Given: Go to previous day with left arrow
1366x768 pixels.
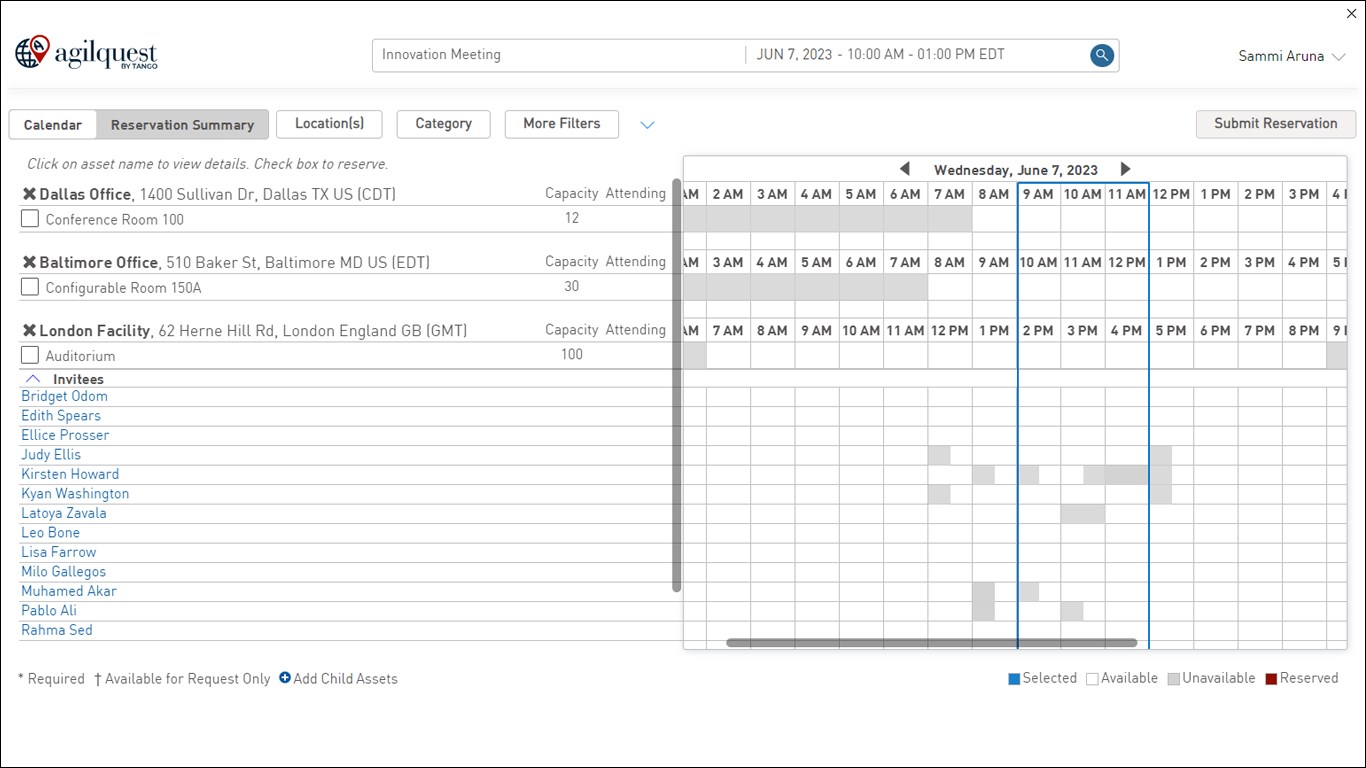Looking at the screenshot, I should (x=905, y=169).
